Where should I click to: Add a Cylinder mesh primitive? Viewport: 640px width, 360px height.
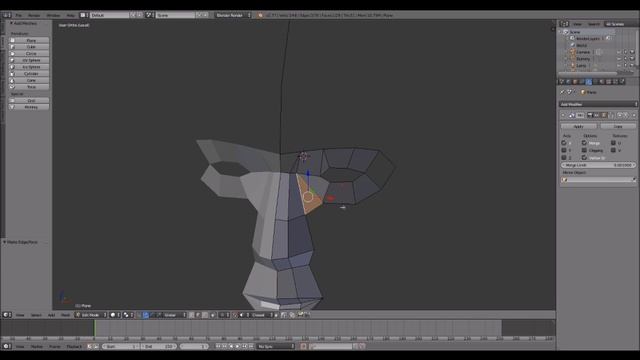29,73
